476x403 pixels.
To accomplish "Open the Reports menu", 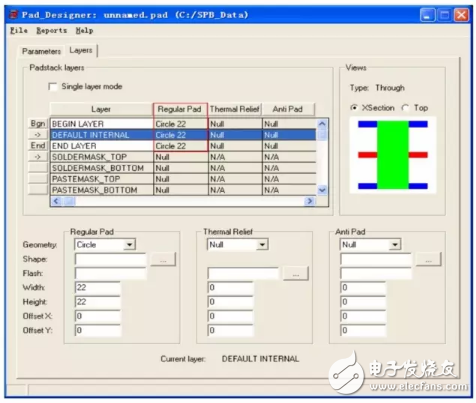I will click(x=52, y=31).
